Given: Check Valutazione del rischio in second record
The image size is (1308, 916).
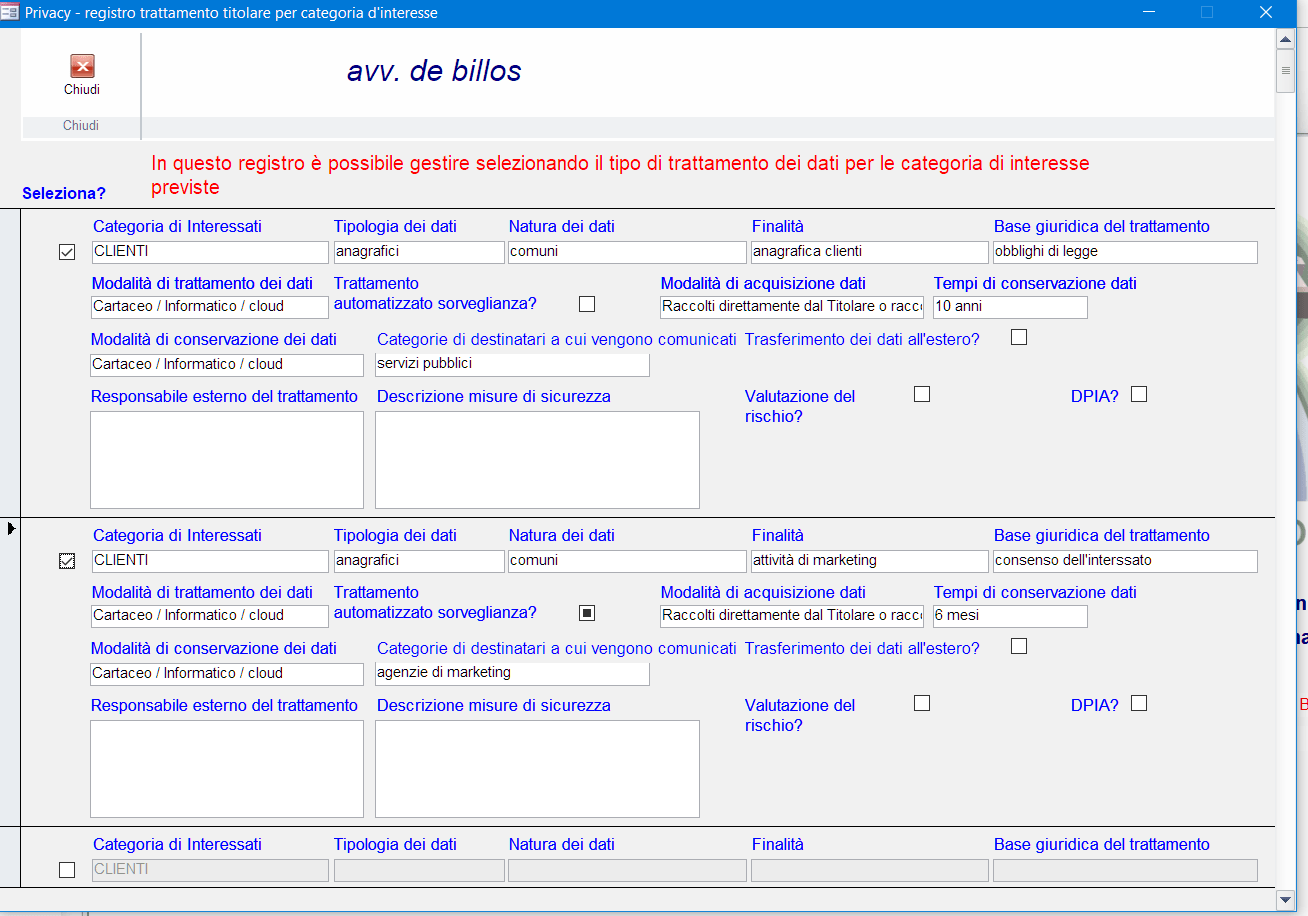Looking at the screenshot, I should 922,703.
